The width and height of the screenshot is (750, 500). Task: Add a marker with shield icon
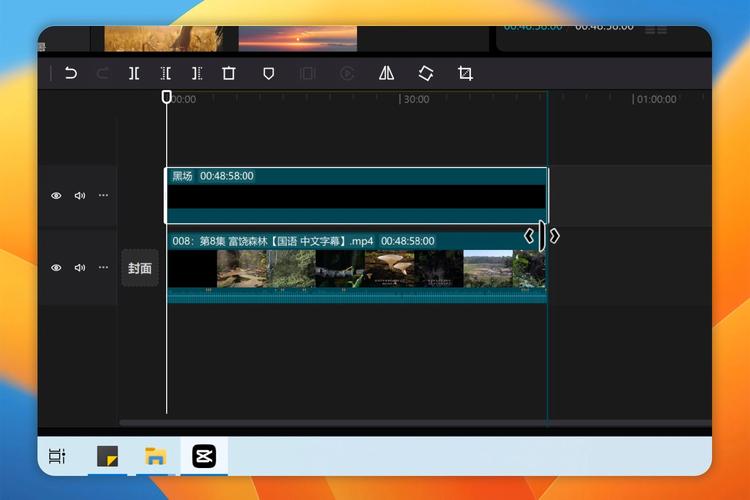269,73
